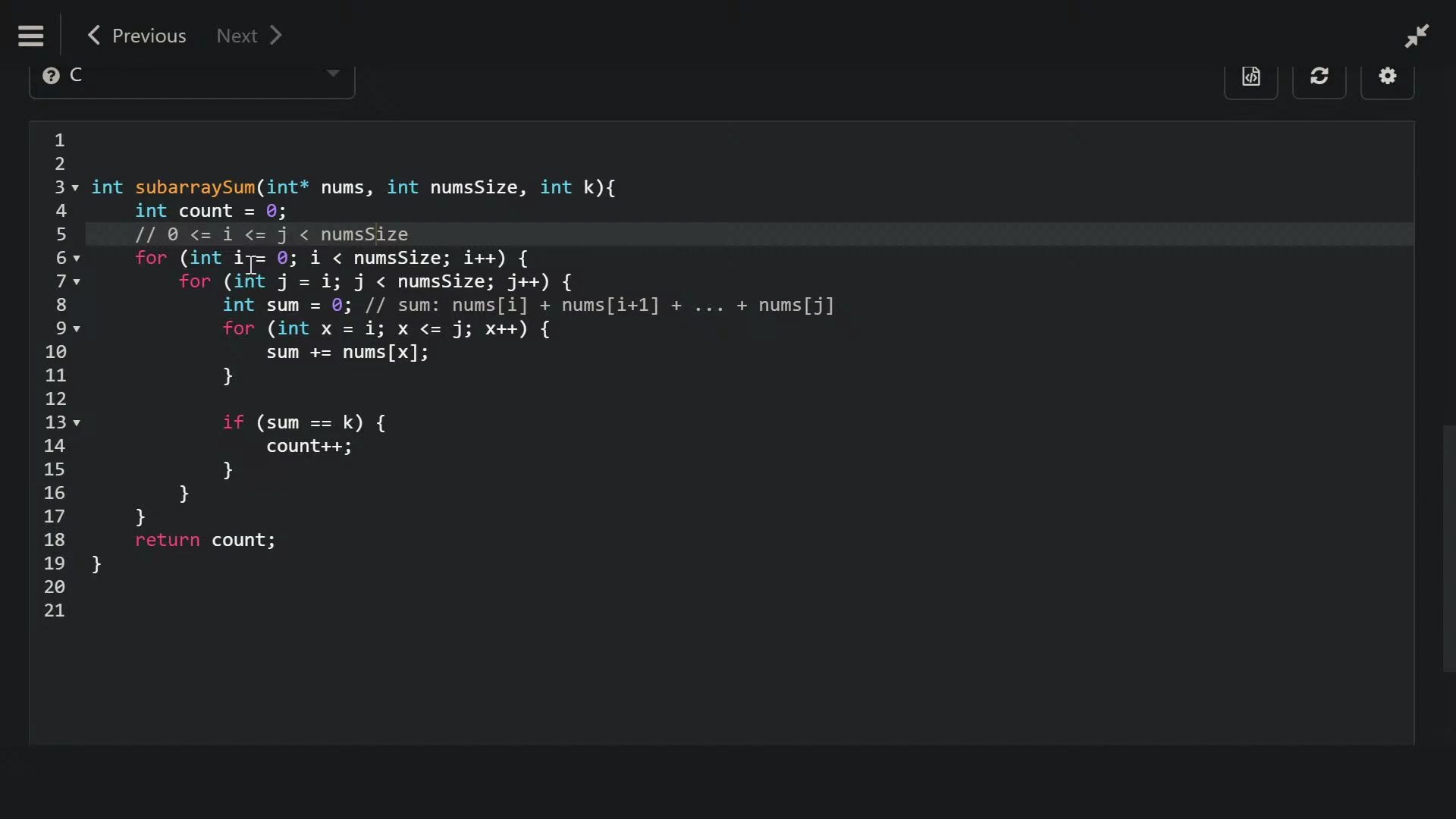This screenshot has height=819, width=1456.
Task: Open the hamburger menu
Action: (x=31, y=36)
